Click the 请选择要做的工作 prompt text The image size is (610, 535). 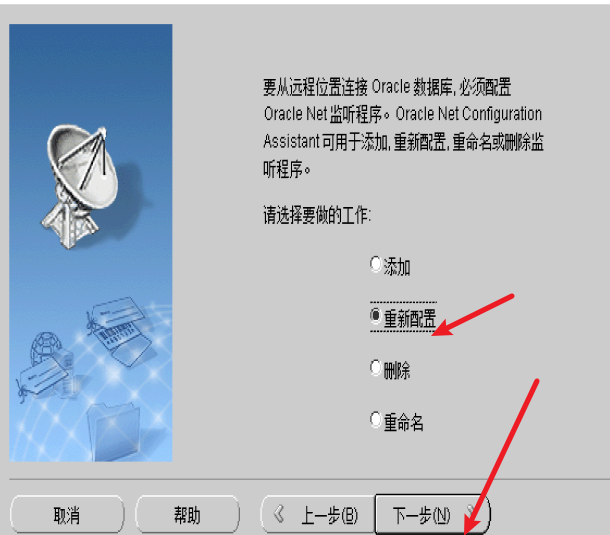click(x=317, y=215)
